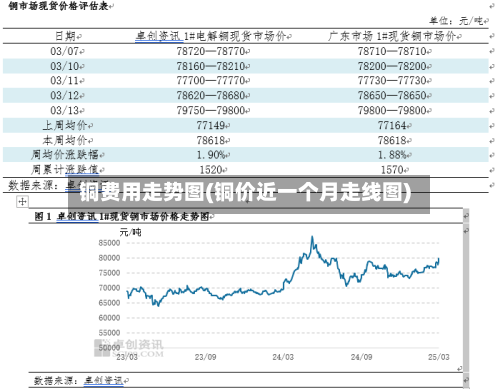Click the 周均价涨跌幅 row label
Screen dimensions: 500x389
coord(65,155)
